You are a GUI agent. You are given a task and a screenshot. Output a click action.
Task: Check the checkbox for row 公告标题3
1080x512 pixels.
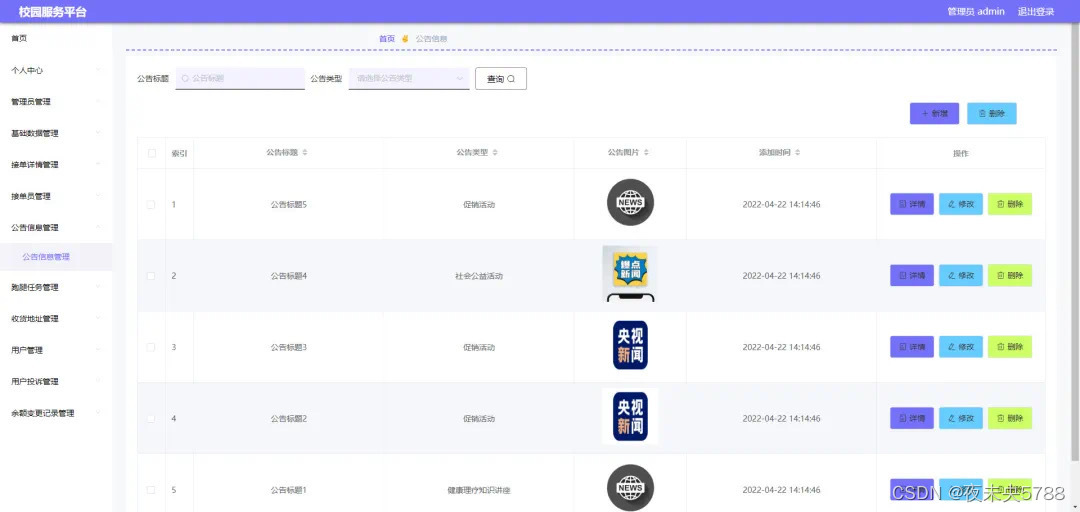151,347
